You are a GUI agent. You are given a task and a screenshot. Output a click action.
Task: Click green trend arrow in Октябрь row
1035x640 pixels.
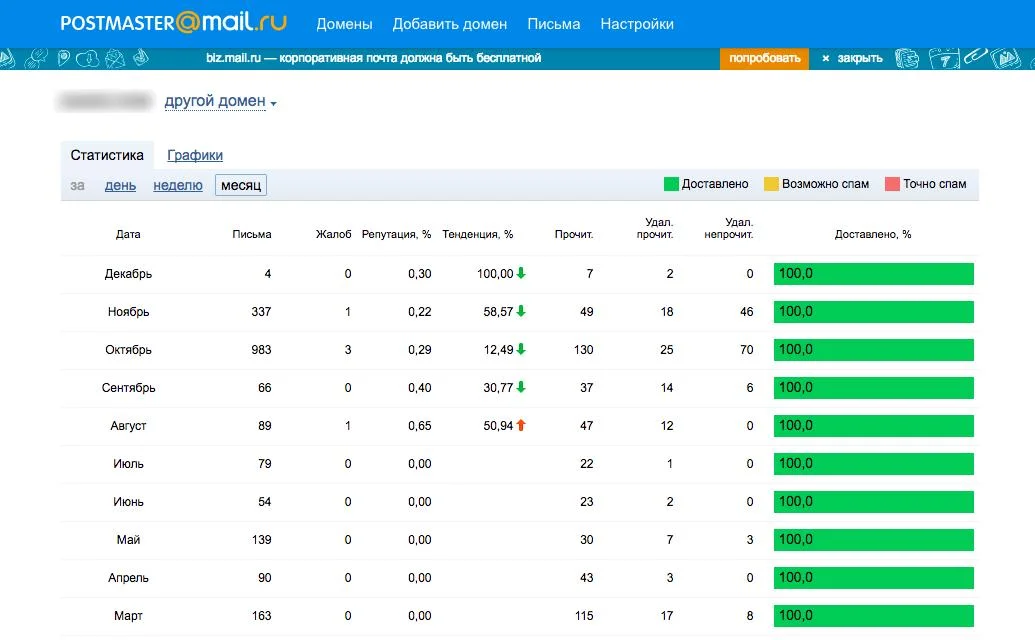pos(521,350)
